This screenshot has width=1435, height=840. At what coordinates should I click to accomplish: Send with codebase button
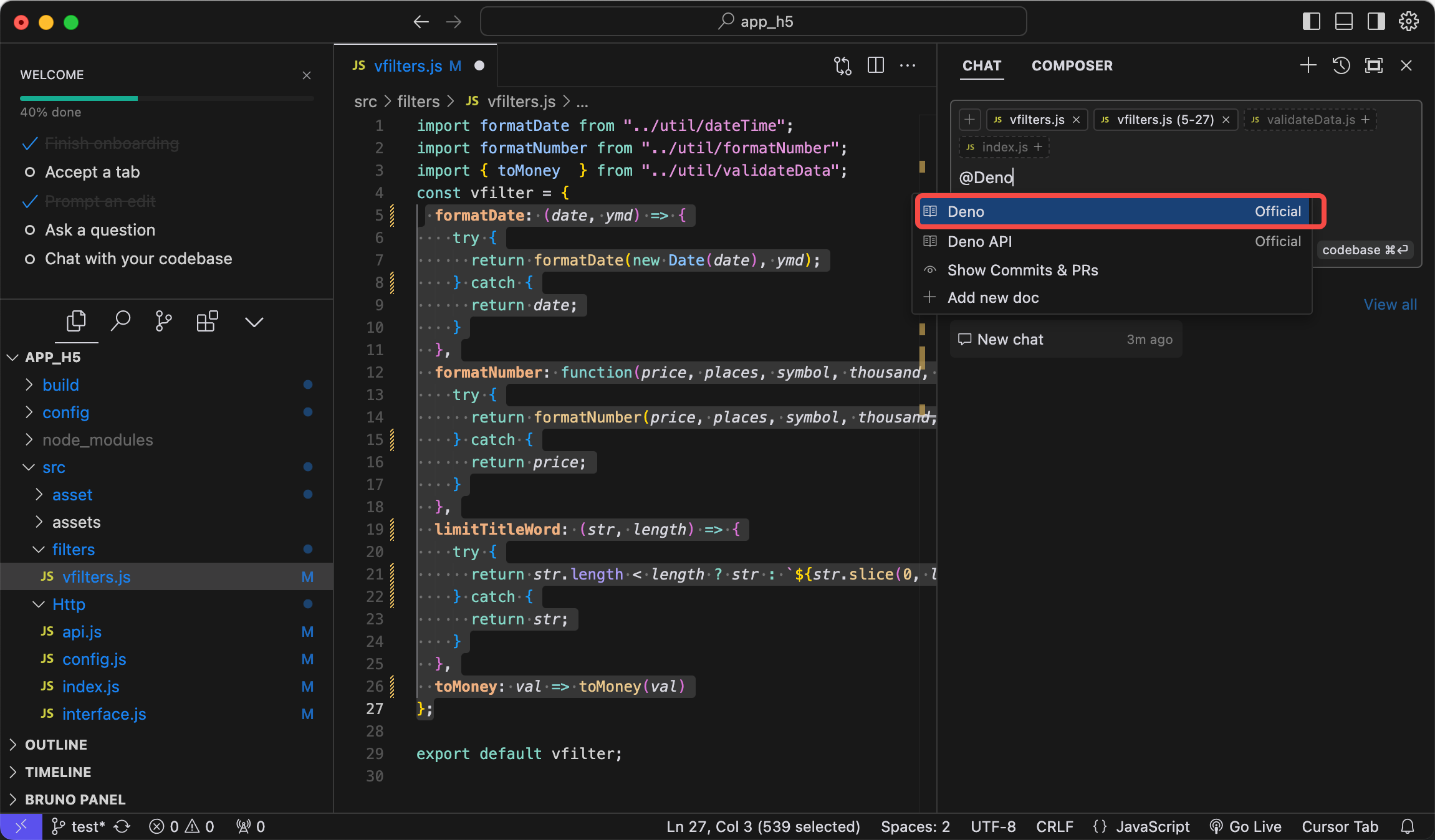point(1365,250)
